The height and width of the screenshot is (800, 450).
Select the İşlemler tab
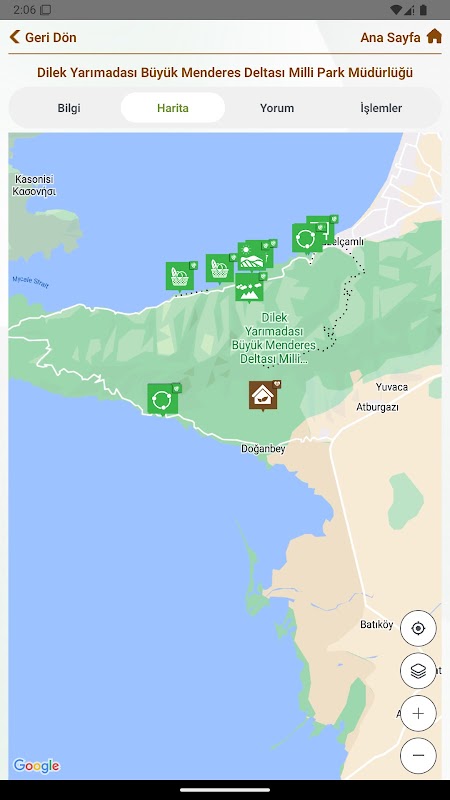pyautogui.click(x=381, y=108)
